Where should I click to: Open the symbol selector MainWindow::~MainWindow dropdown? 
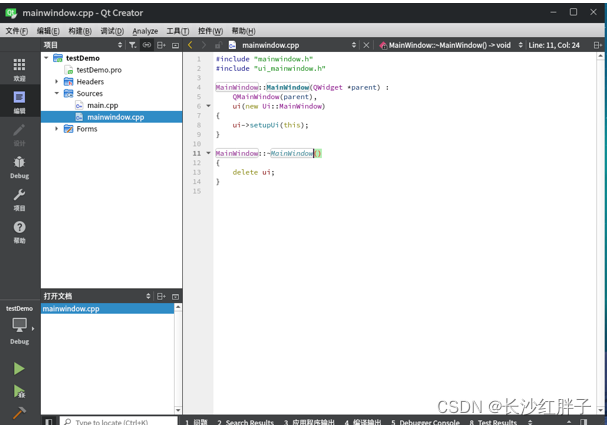coord(520,45)
